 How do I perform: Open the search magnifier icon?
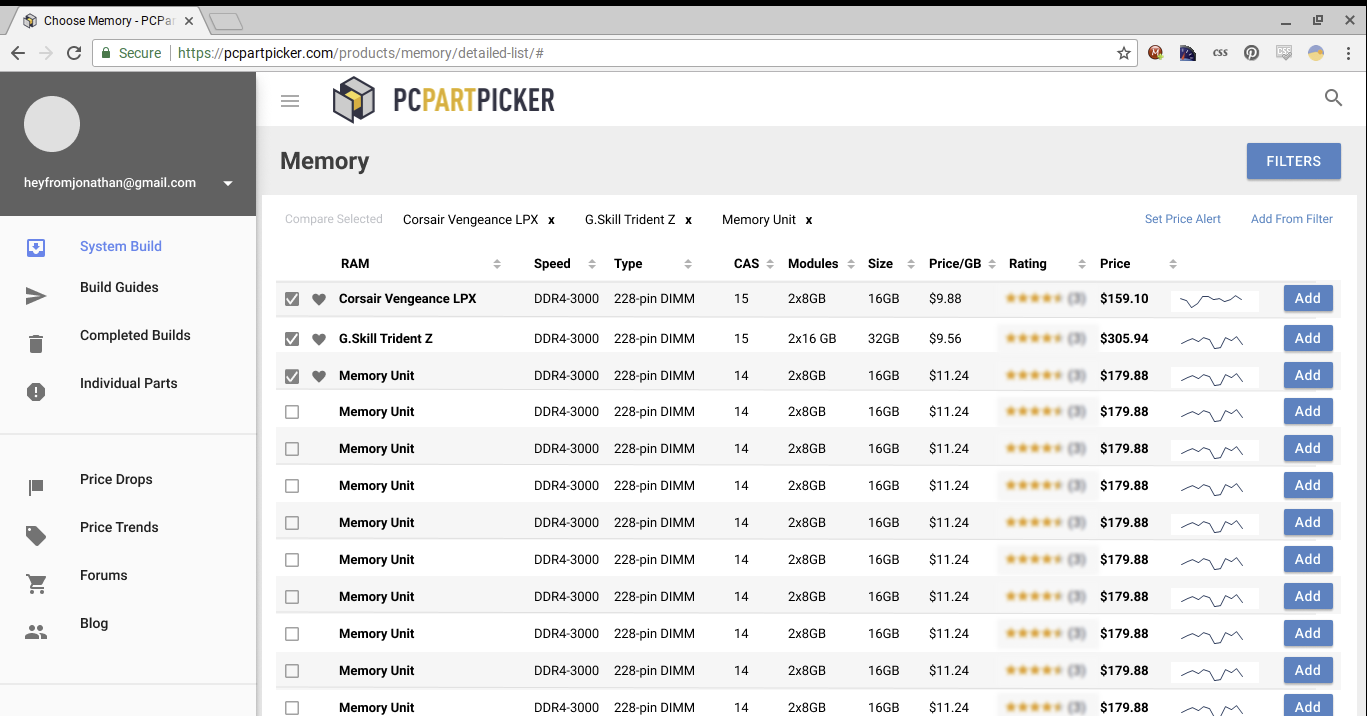pyautogui.click(x=1333, y=98)
